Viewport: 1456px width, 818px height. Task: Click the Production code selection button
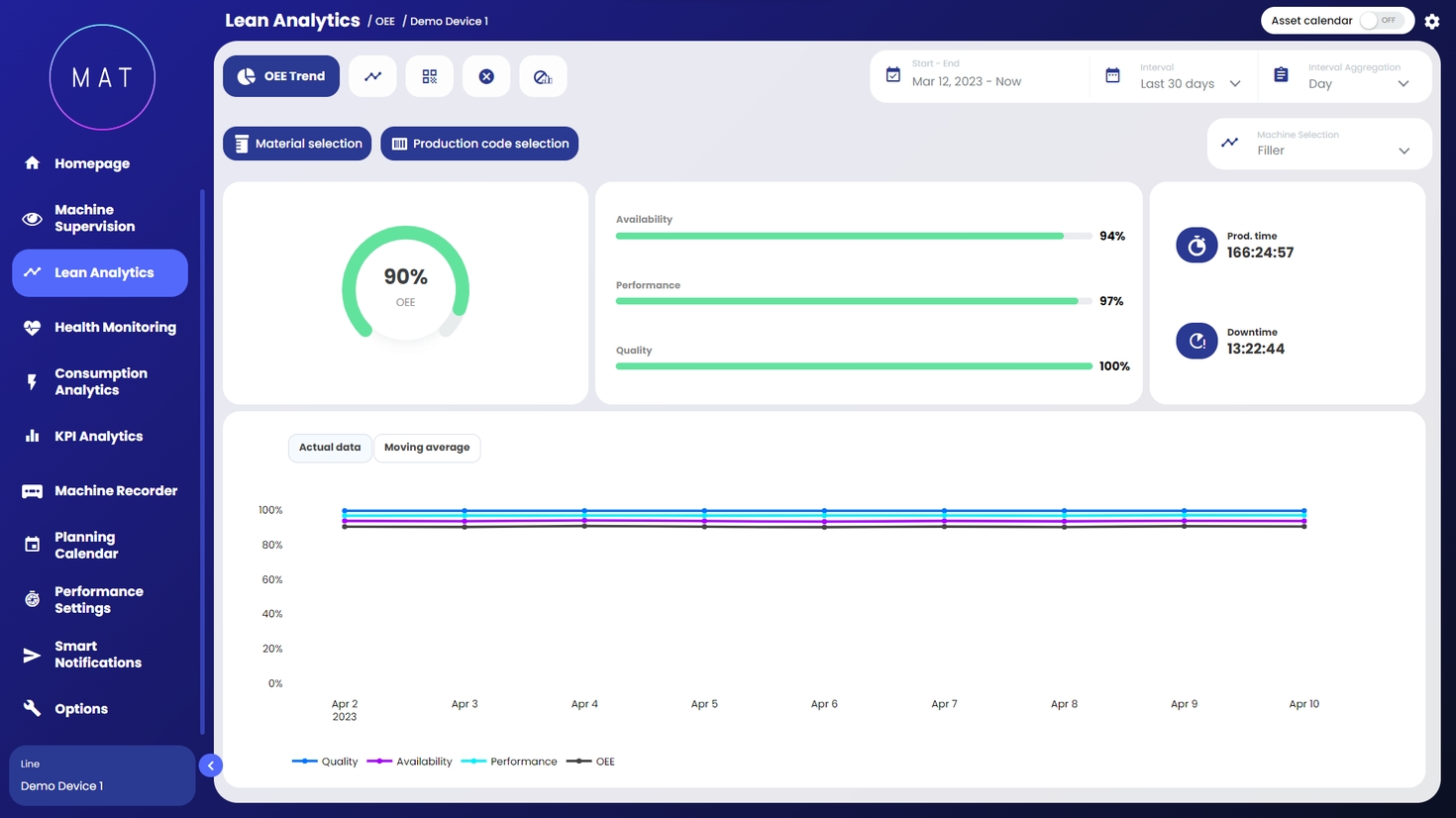click(x=479, y=144)
